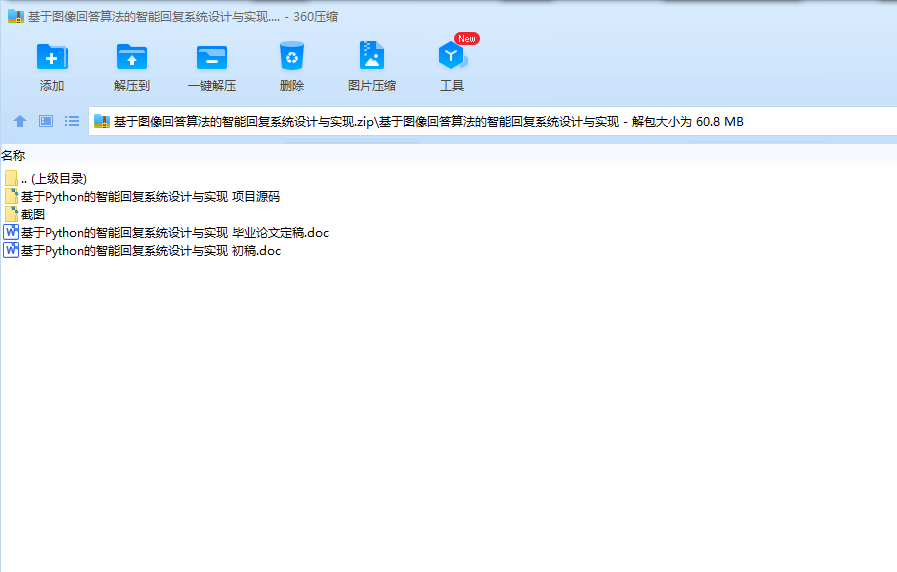897x572 pixels.
Task: Click the archive path address field
Action: click(x=493, y=121)
